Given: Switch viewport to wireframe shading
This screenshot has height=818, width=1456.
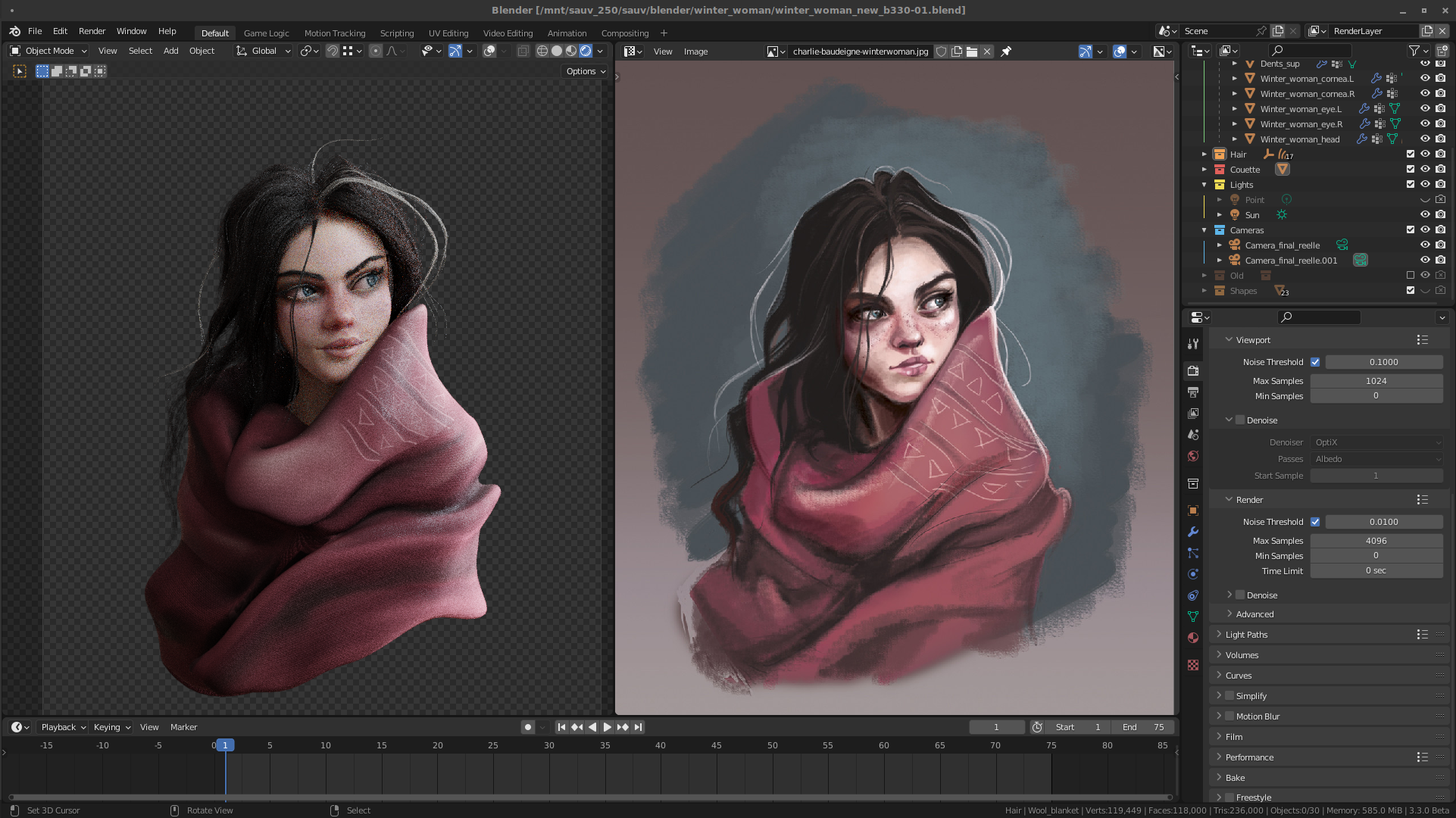Looking at the screenshot, I should pyautogui.click(x=542, y=51).
